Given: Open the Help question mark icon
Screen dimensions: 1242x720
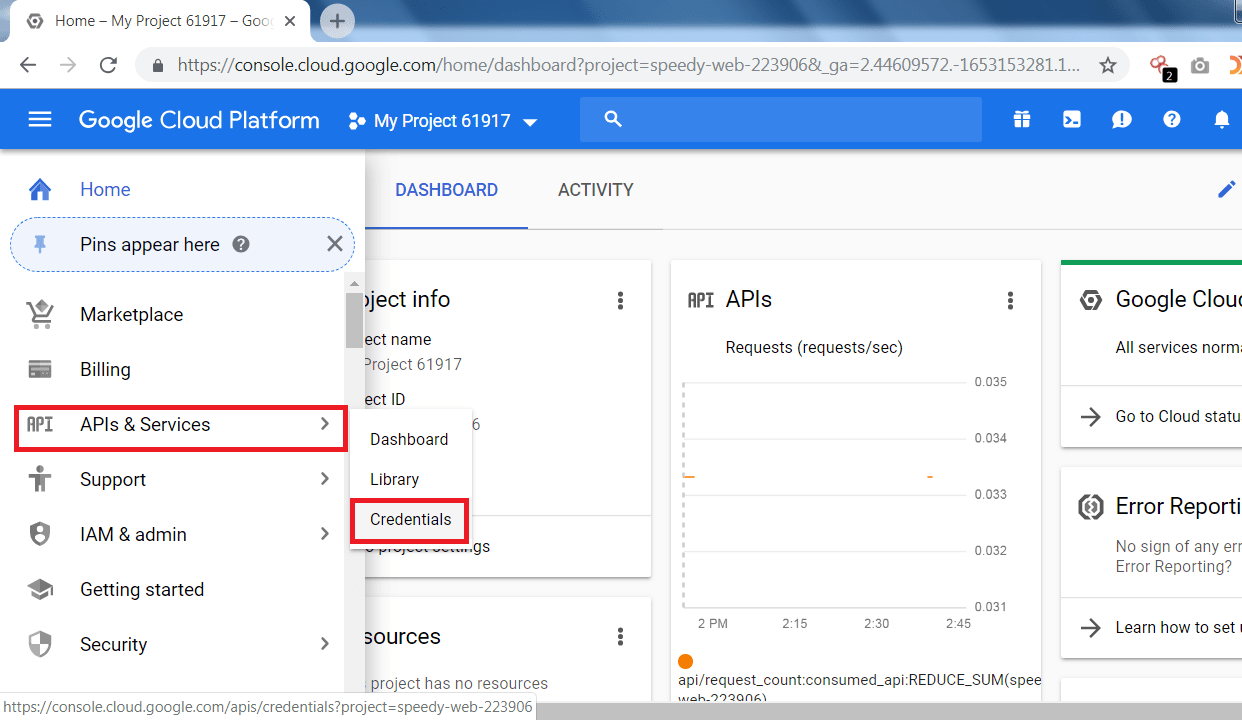Looking at the screenshot, I should click(x=1171, y=120).
